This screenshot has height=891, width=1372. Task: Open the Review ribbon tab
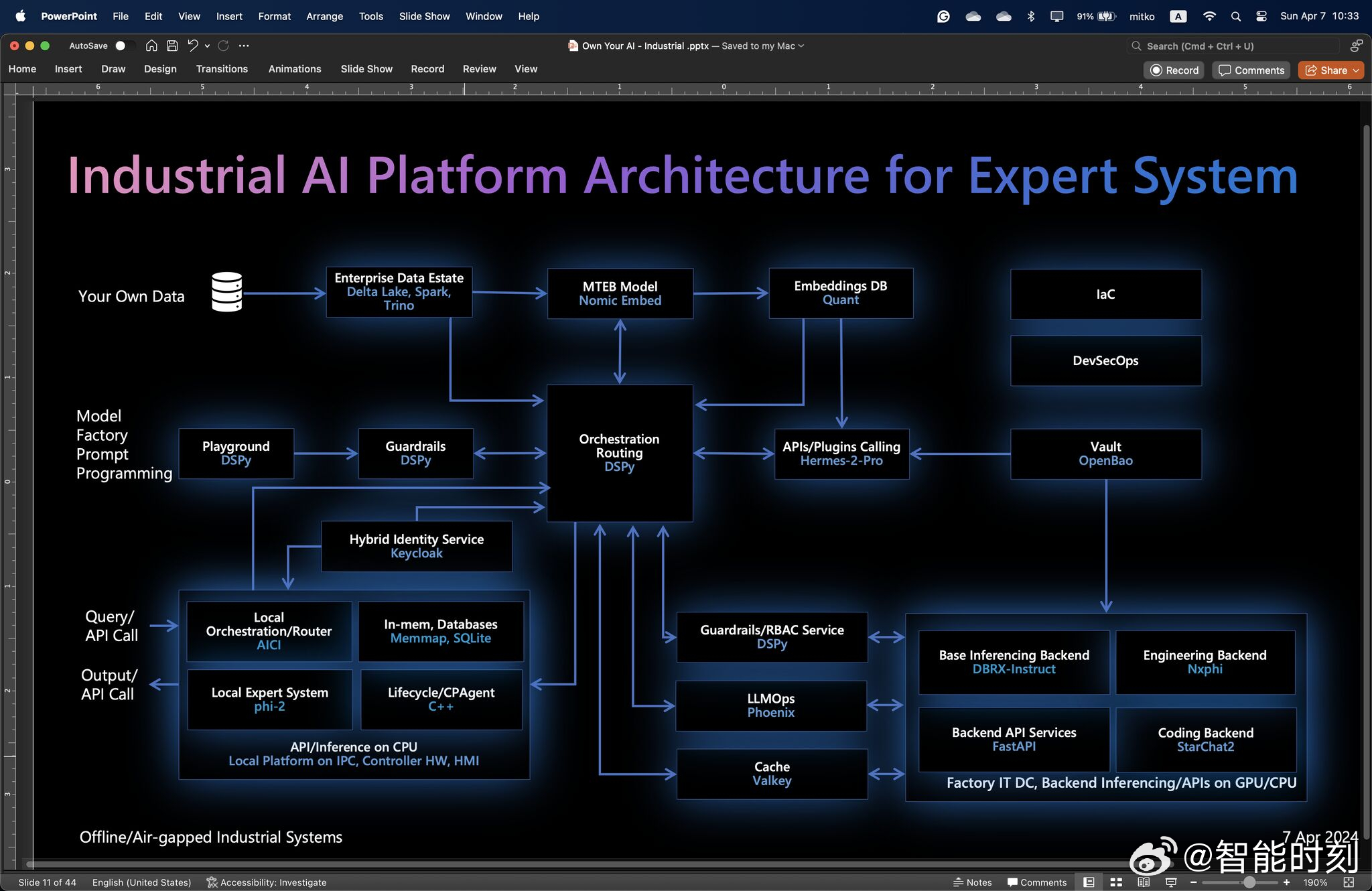[x=479, y=68]
